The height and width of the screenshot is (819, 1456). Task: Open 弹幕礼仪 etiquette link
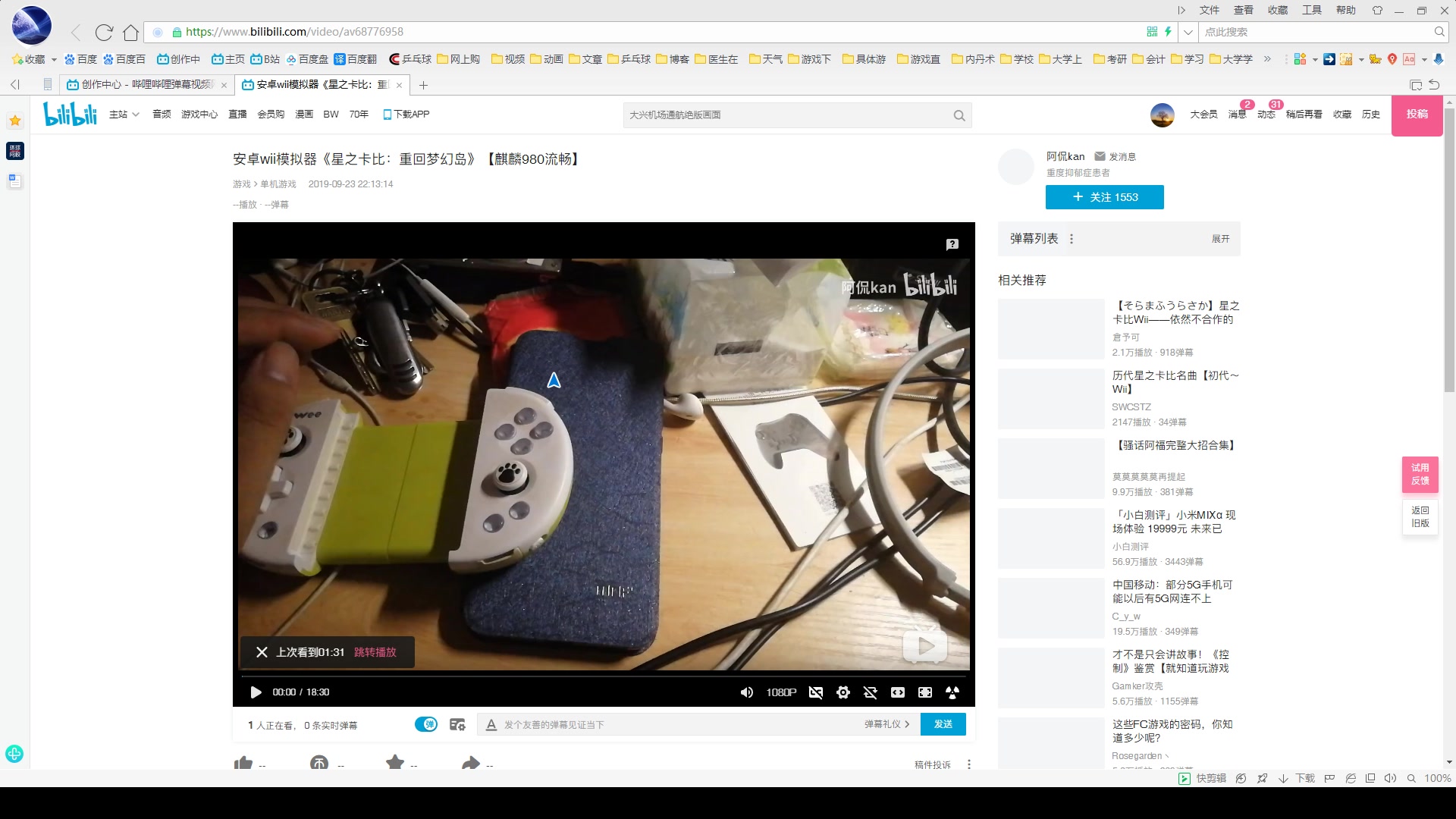(x=886, y=724)
